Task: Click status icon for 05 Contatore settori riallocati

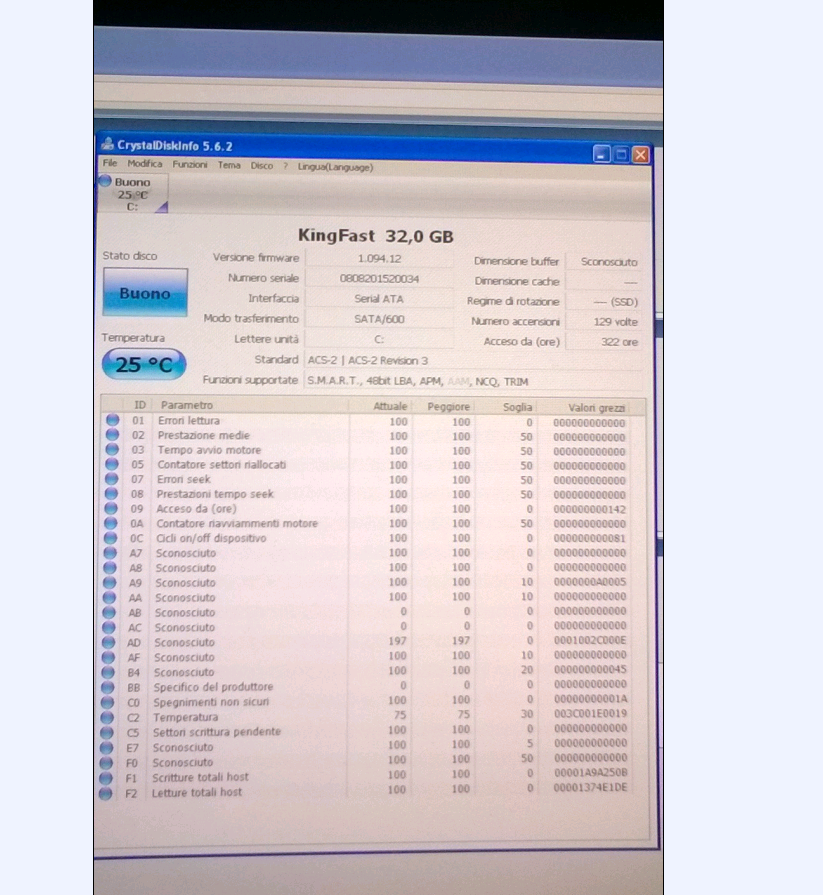Action: click(x=112, y=464)
